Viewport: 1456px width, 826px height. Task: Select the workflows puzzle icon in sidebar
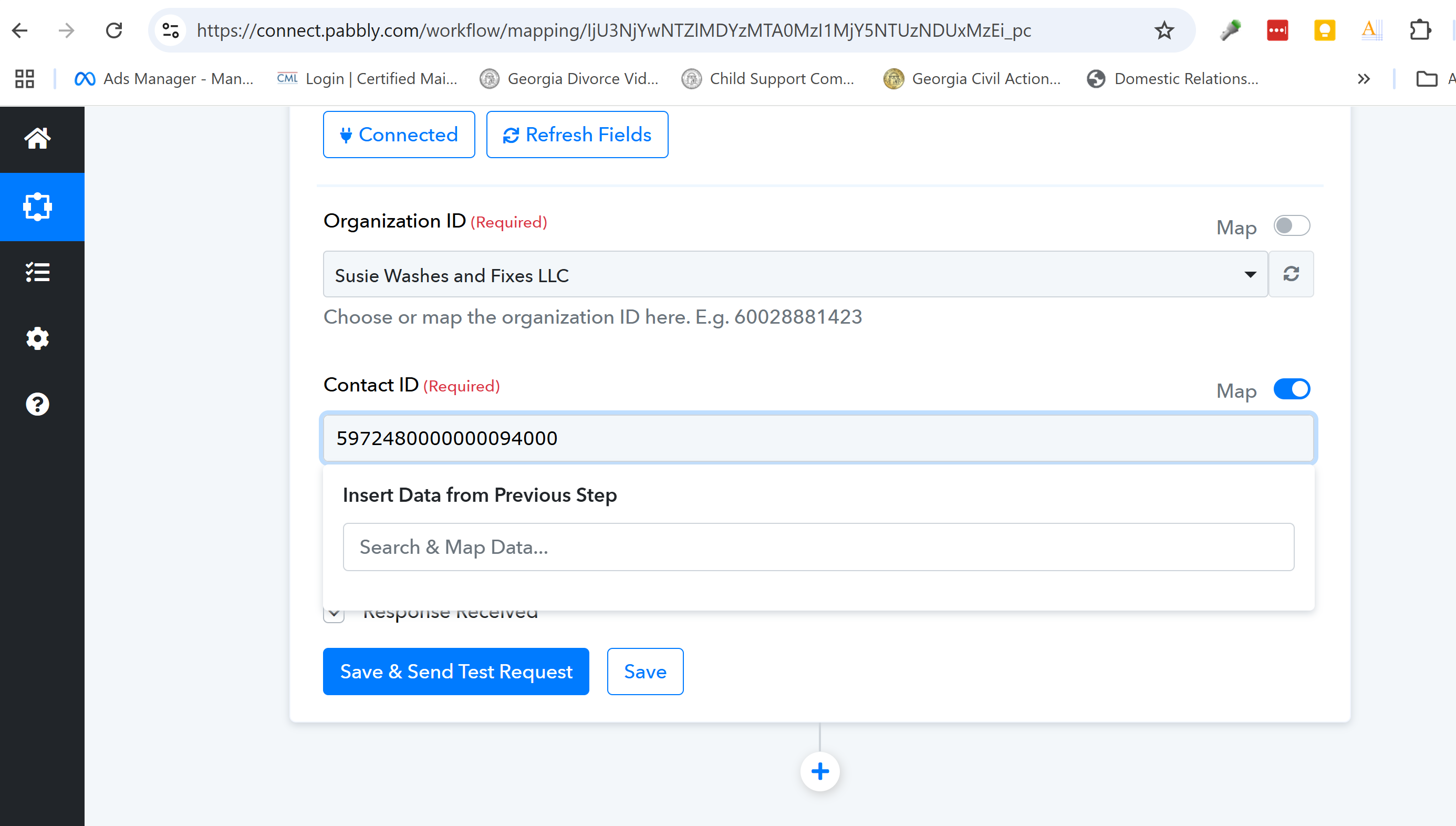[37, 206]
